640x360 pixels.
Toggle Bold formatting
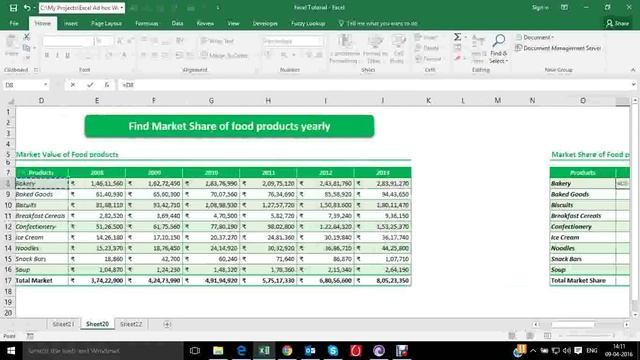(x=47, y=55)
